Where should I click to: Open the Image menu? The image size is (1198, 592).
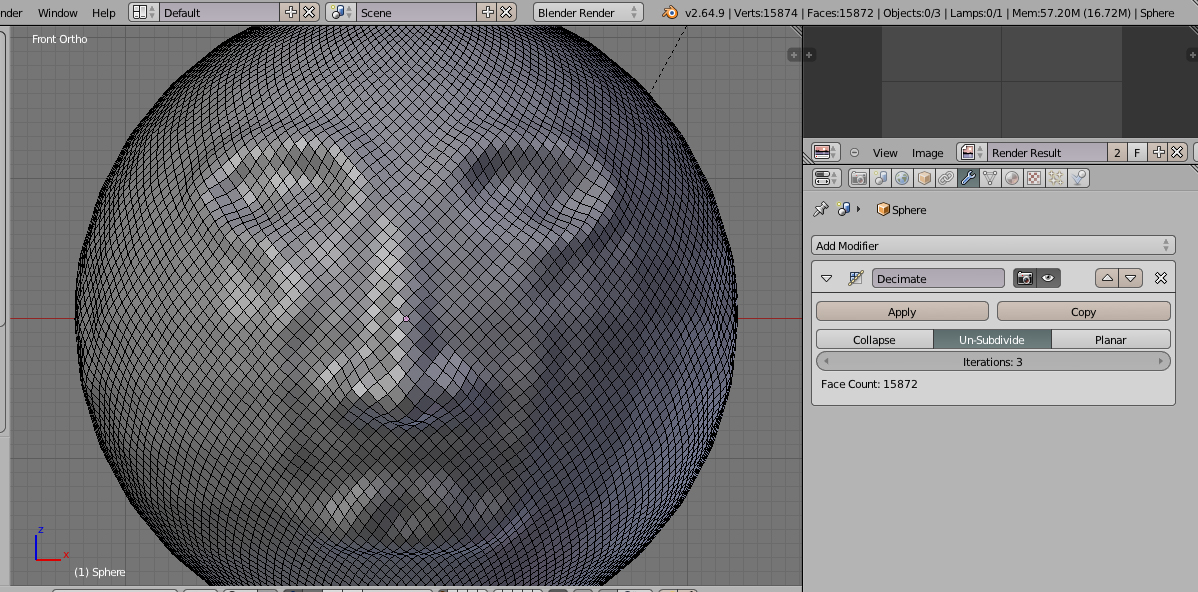[x=928, y=153]
